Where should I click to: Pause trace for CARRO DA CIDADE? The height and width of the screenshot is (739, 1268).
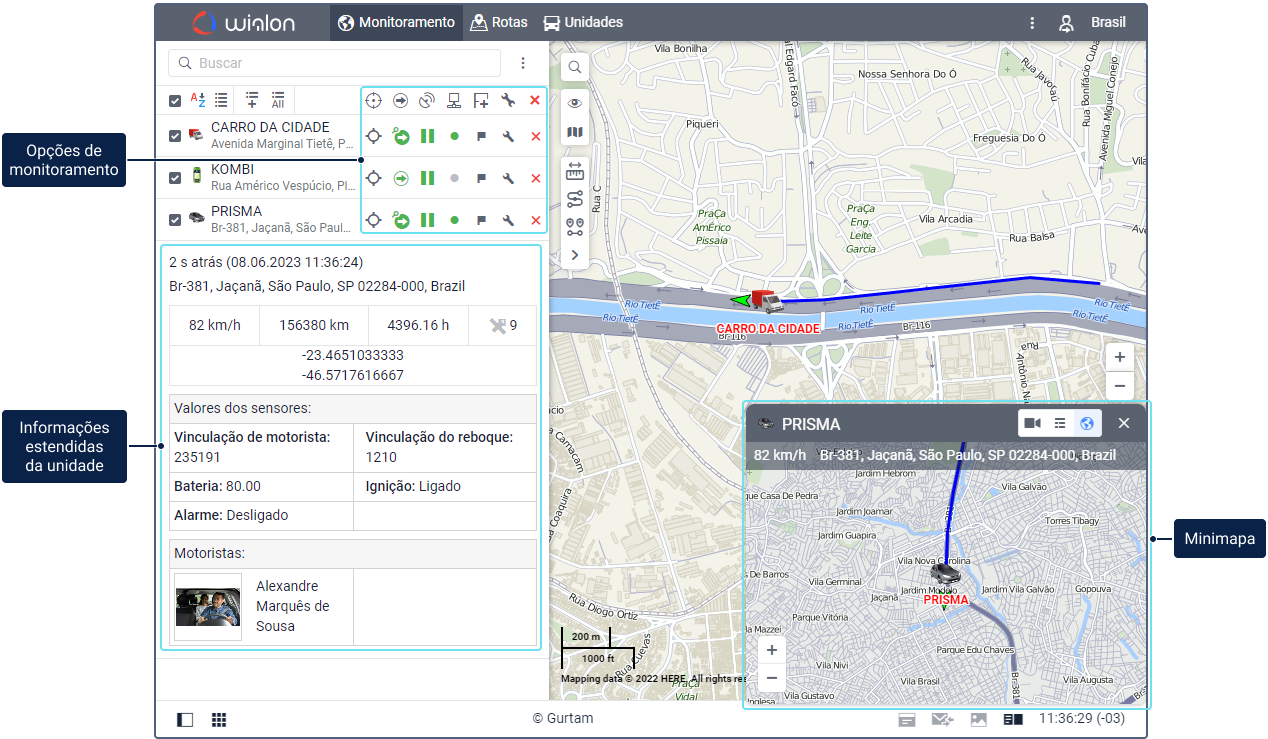[x=427, y=136]
